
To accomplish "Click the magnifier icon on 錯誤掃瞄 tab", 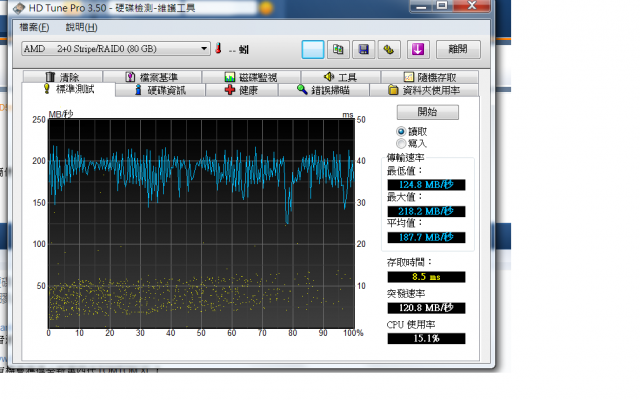I will point(302,89).
